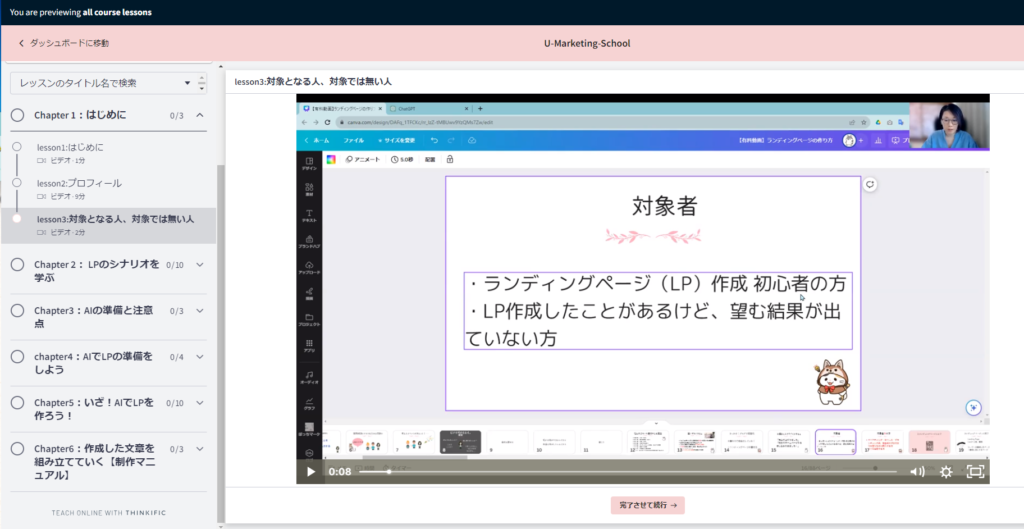Screen dimensions: 1024x529
Task: Click the video camera icon under lesson1
Action: pos(42,161)
